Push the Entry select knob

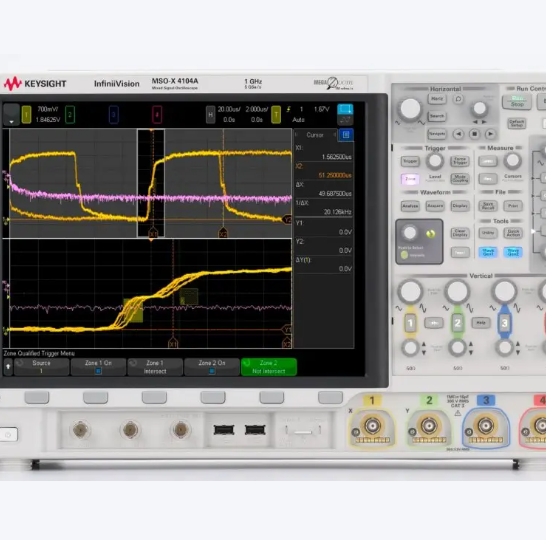(410, 233)
